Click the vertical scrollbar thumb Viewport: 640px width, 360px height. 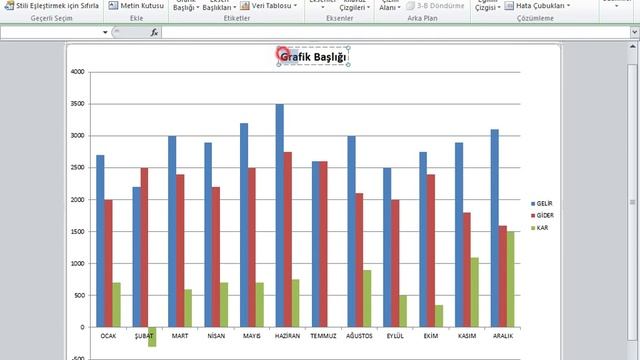point(632,202)
